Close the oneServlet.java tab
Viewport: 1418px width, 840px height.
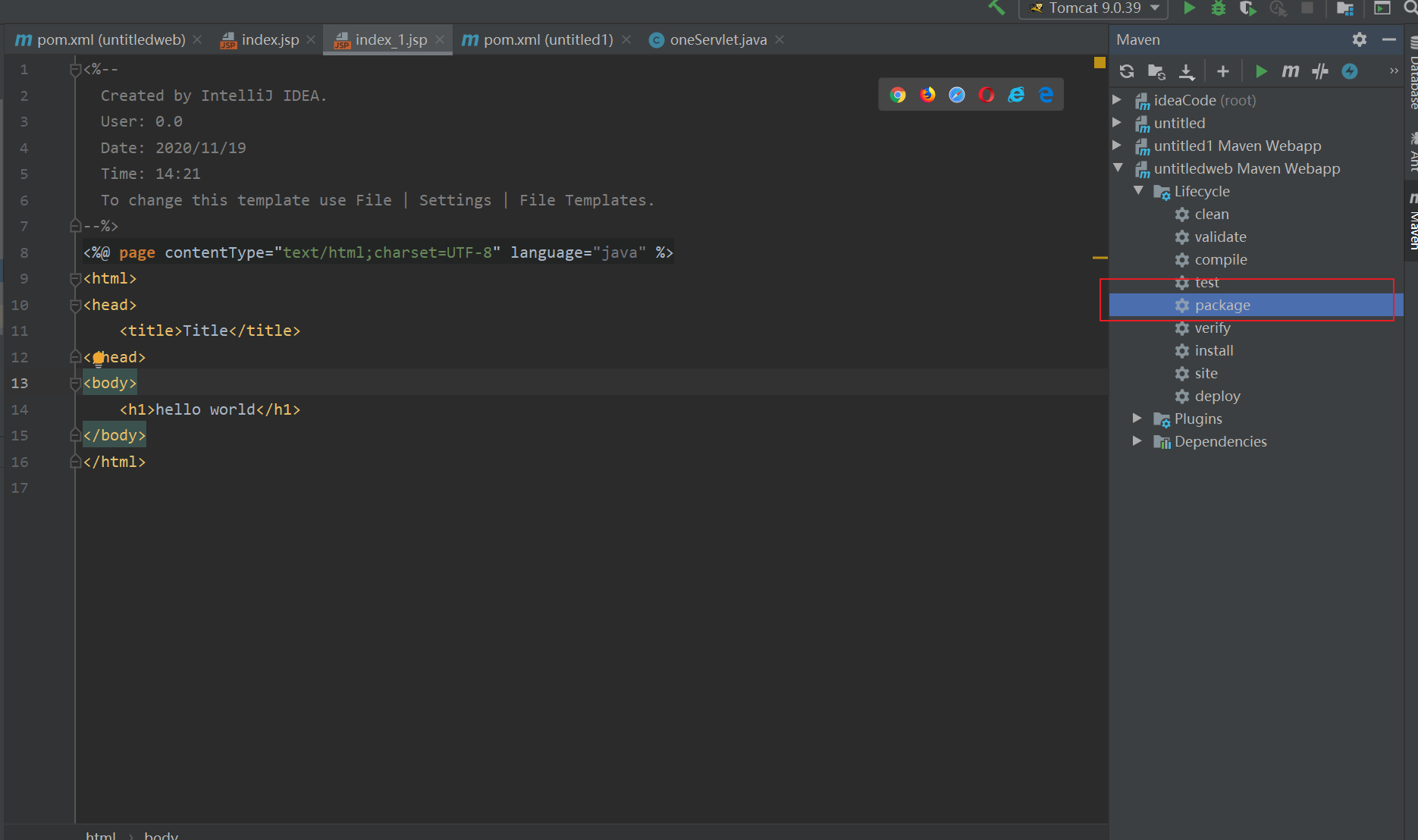coord(780,39)
